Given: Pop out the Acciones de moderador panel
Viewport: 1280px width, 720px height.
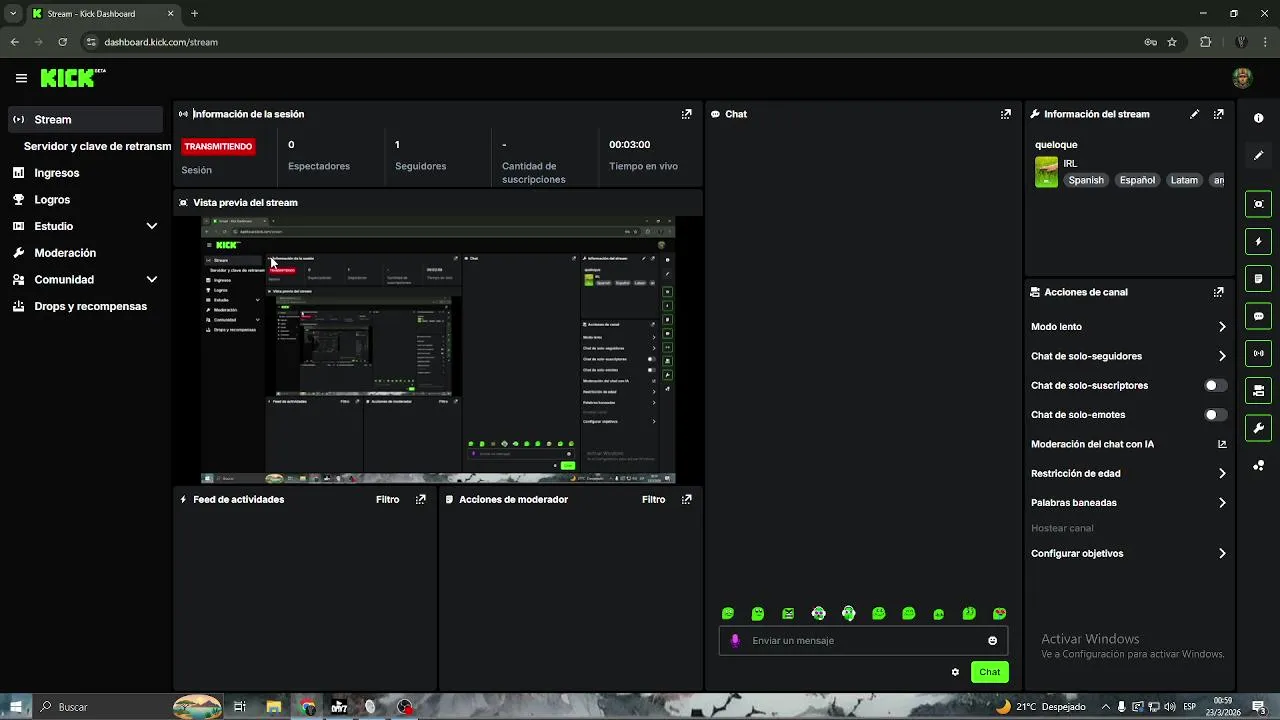Looking at the screenshot, I should coord(686,499).
